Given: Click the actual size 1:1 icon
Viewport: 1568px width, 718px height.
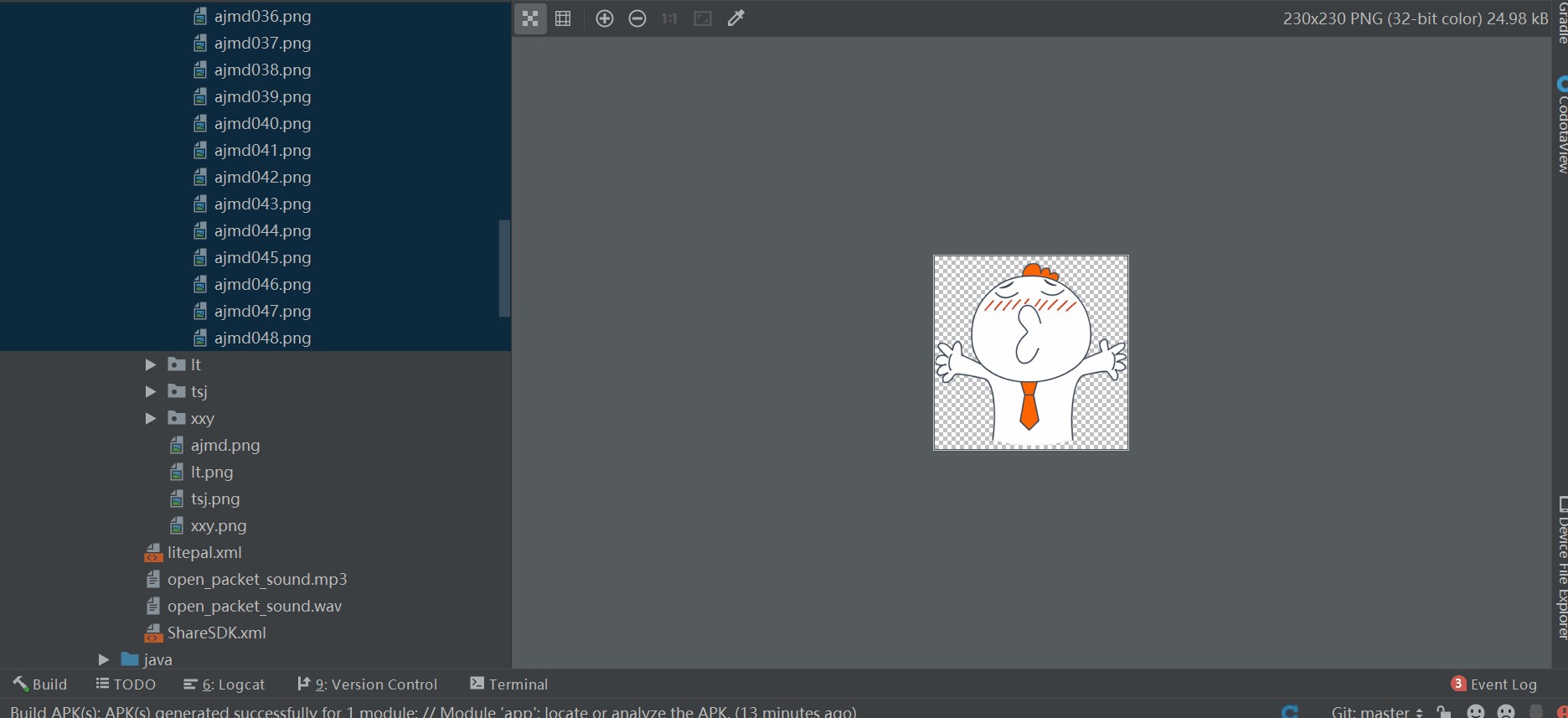Looking at the screenshot, I should click(669, 18).
